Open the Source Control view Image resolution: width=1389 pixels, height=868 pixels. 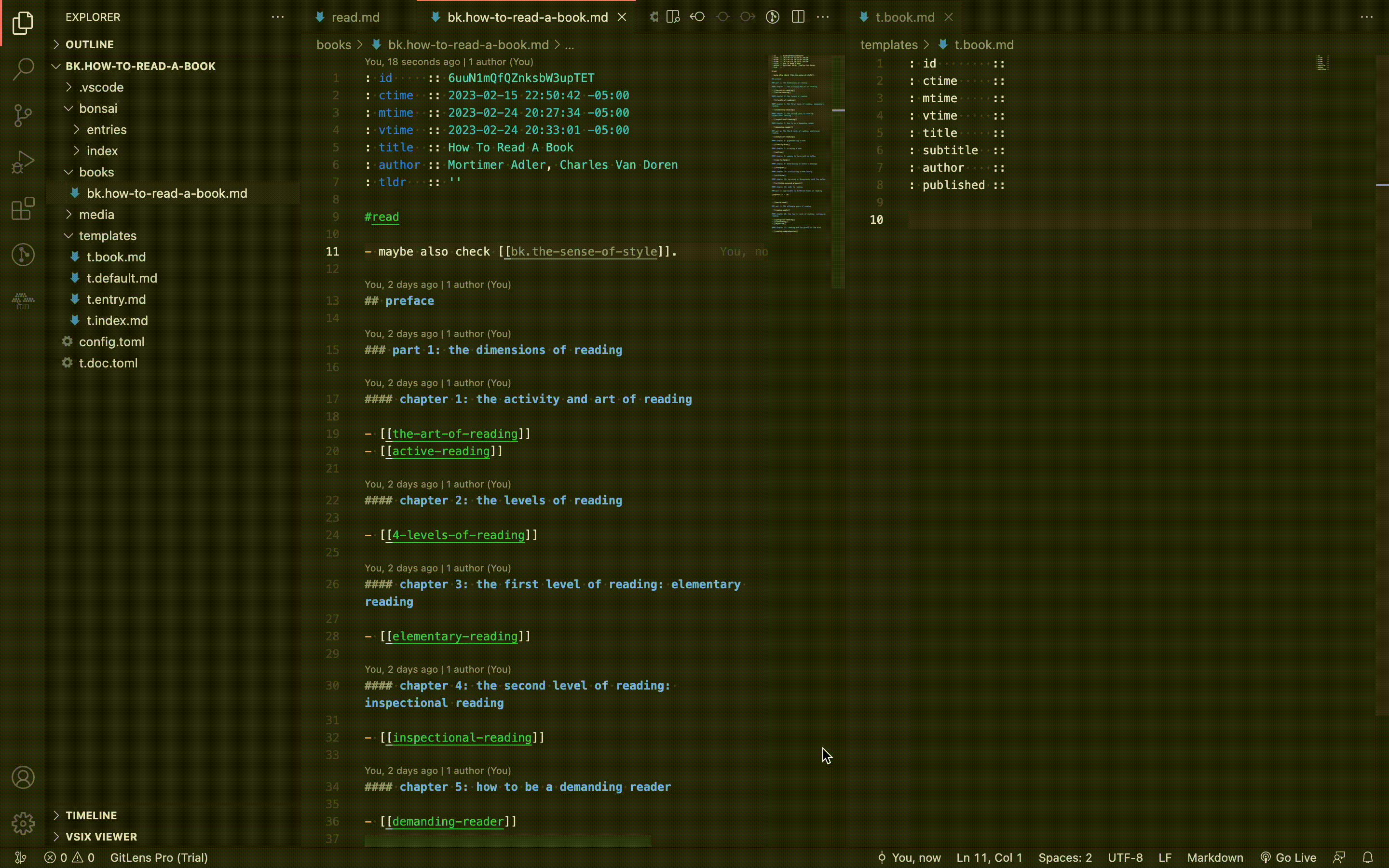click(x=23, y=115)
